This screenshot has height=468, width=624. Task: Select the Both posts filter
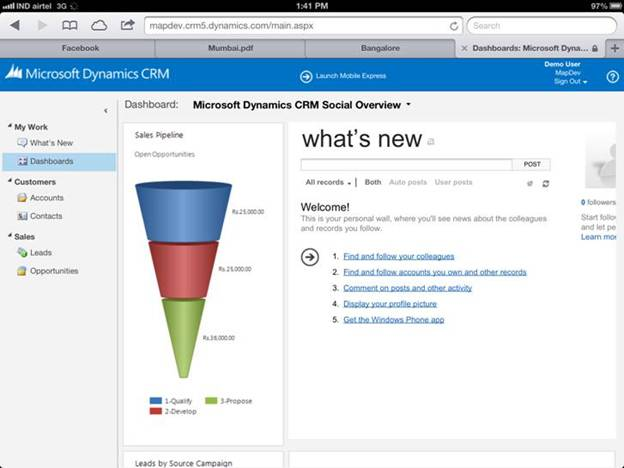click(x=373, y=182)
